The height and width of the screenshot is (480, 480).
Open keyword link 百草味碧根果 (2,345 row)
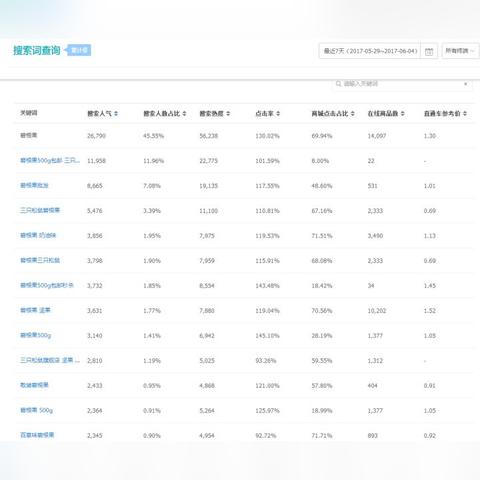[x=37, y=435]
